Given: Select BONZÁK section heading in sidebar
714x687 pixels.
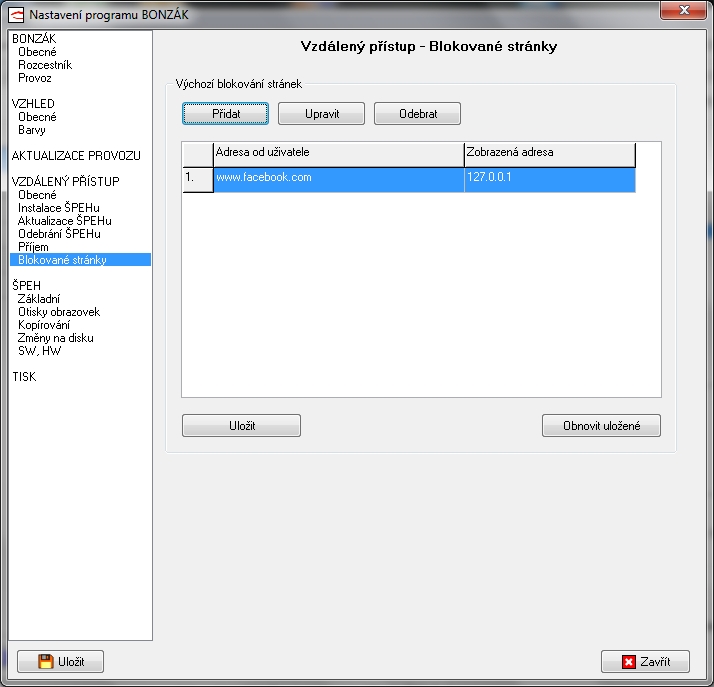Looking at the screenshot, I should [34, 39].
